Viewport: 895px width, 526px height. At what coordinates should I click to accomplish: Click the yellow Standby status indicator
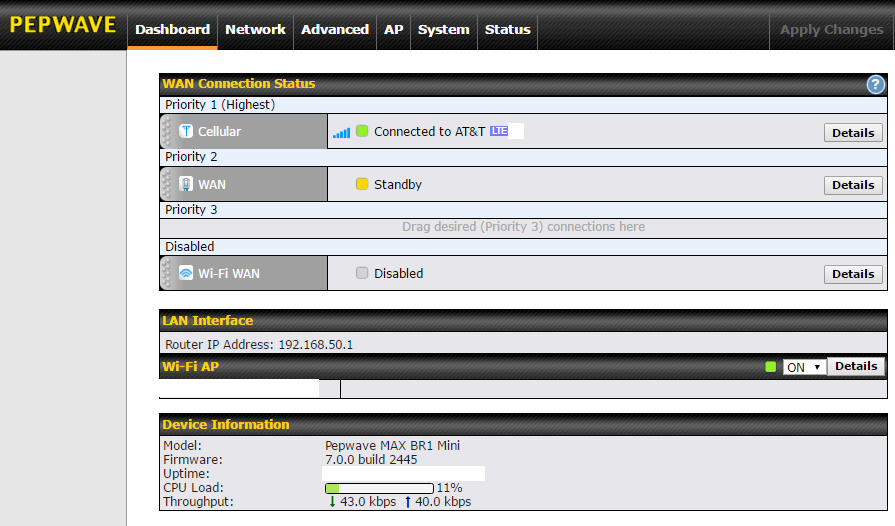[362, 184]
